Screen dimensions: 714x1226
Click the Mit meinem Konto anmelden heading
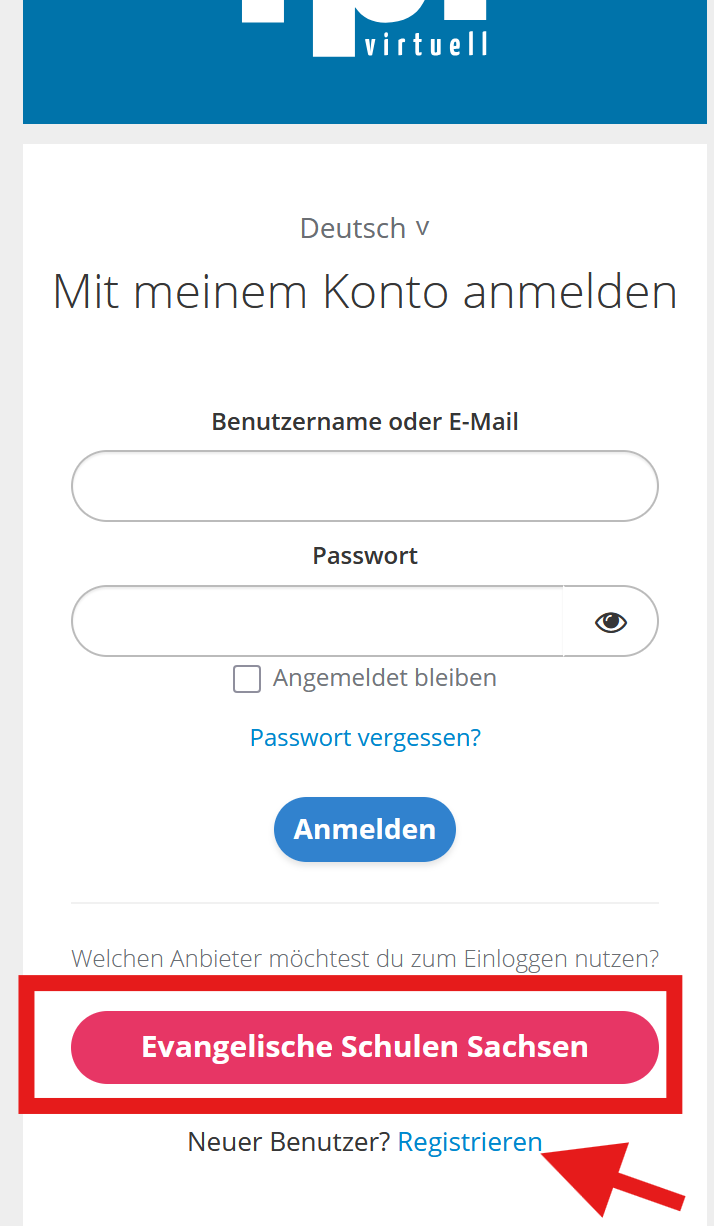365,292
